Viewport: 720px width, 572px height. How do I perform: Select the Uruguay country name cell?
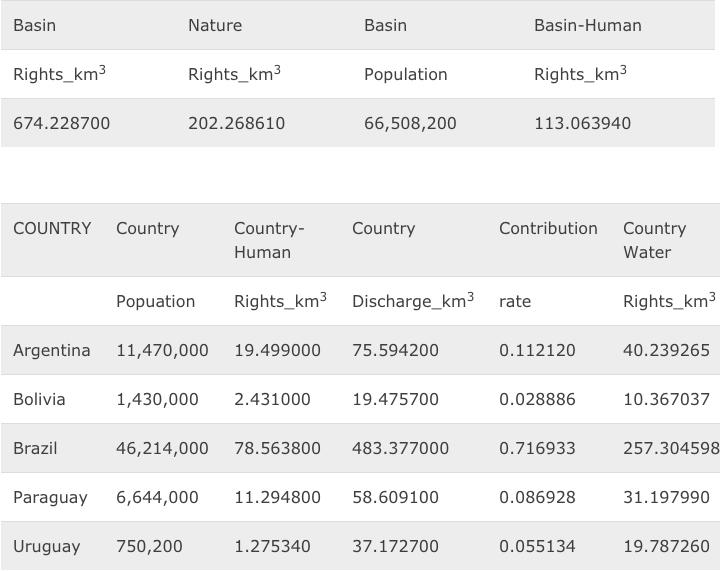tap(46, 546)
